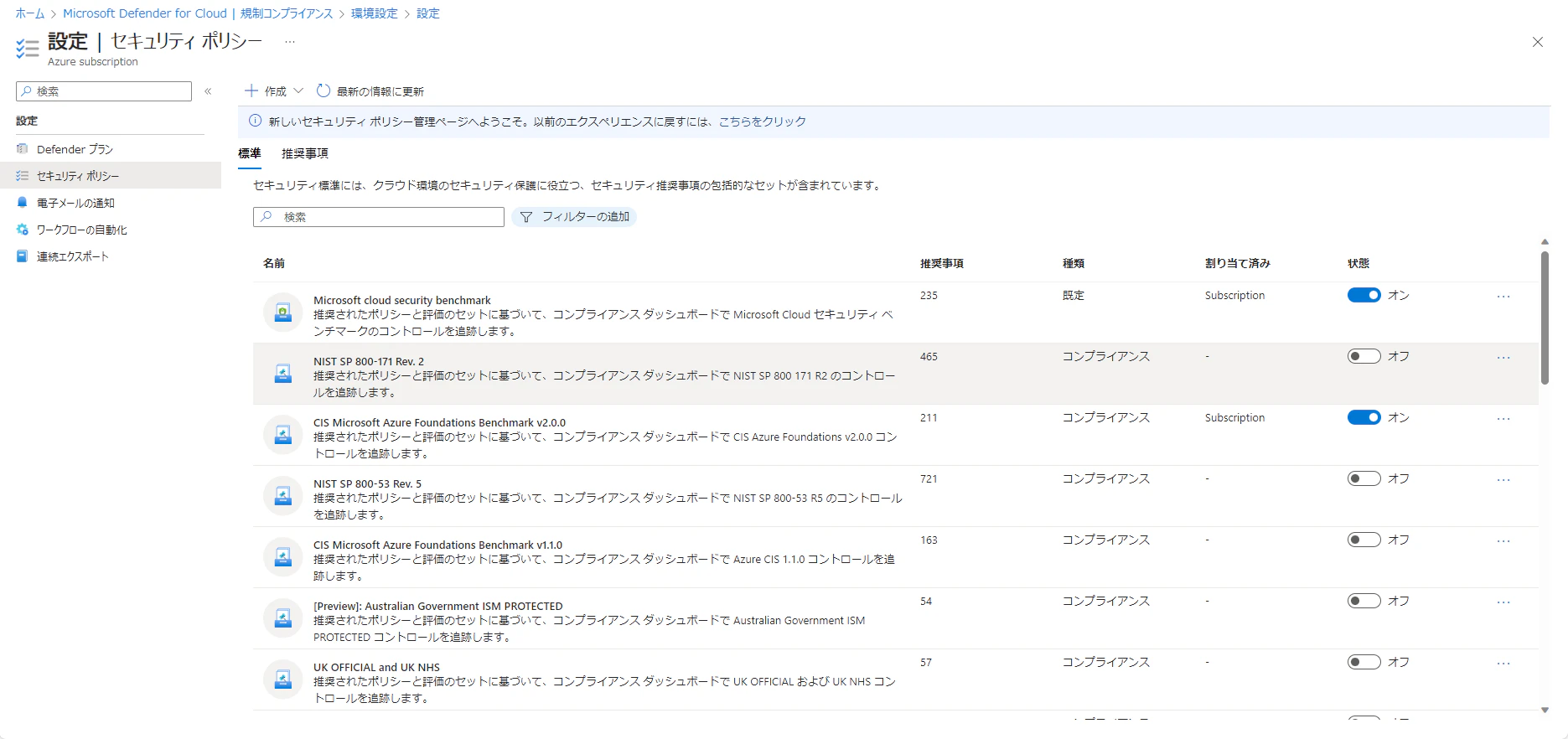
Task: Open the ellipsis menu next to the page title
Action: tap(290, 42)
